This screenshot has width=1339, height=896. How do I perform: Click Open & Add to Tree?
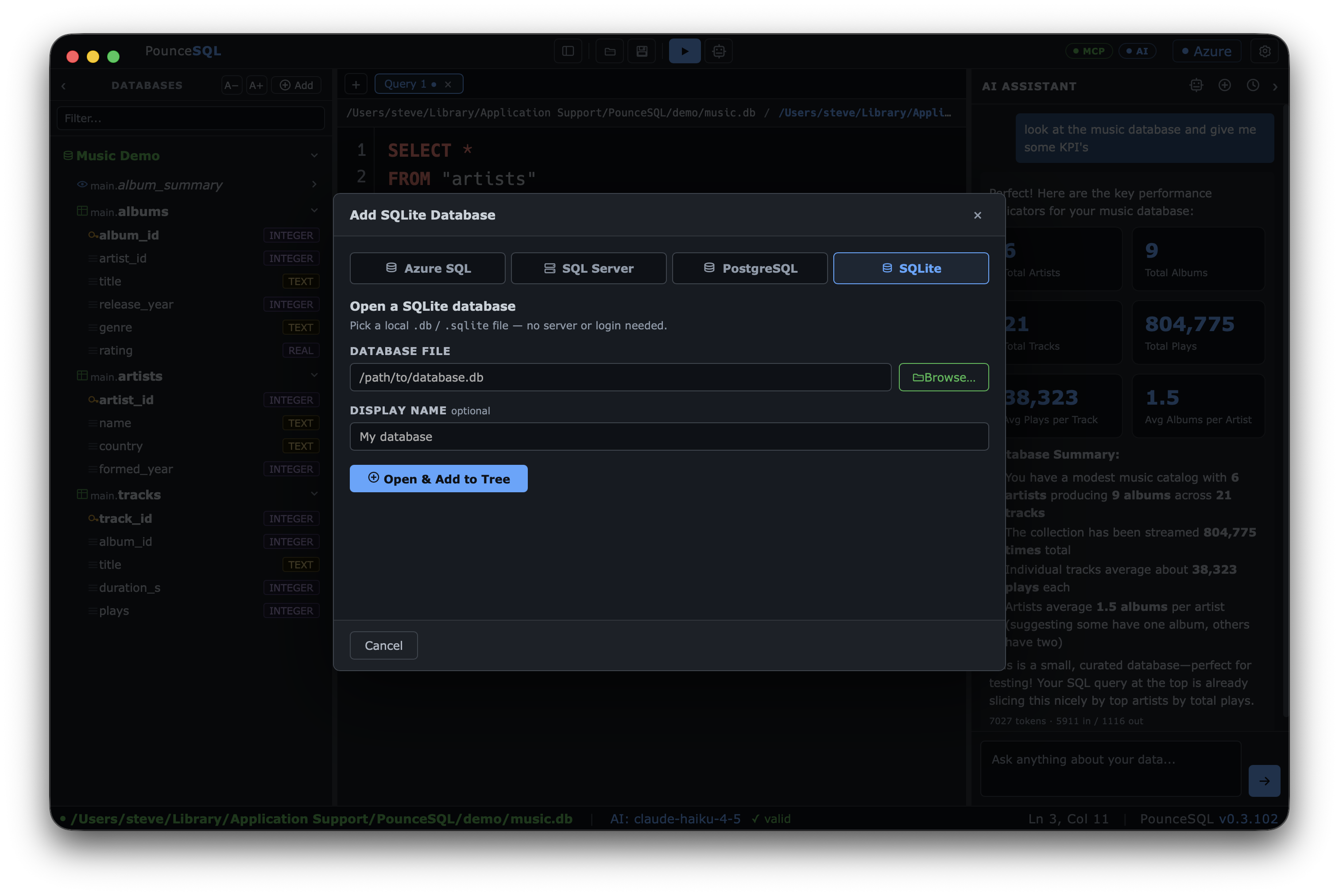[438, 478]
